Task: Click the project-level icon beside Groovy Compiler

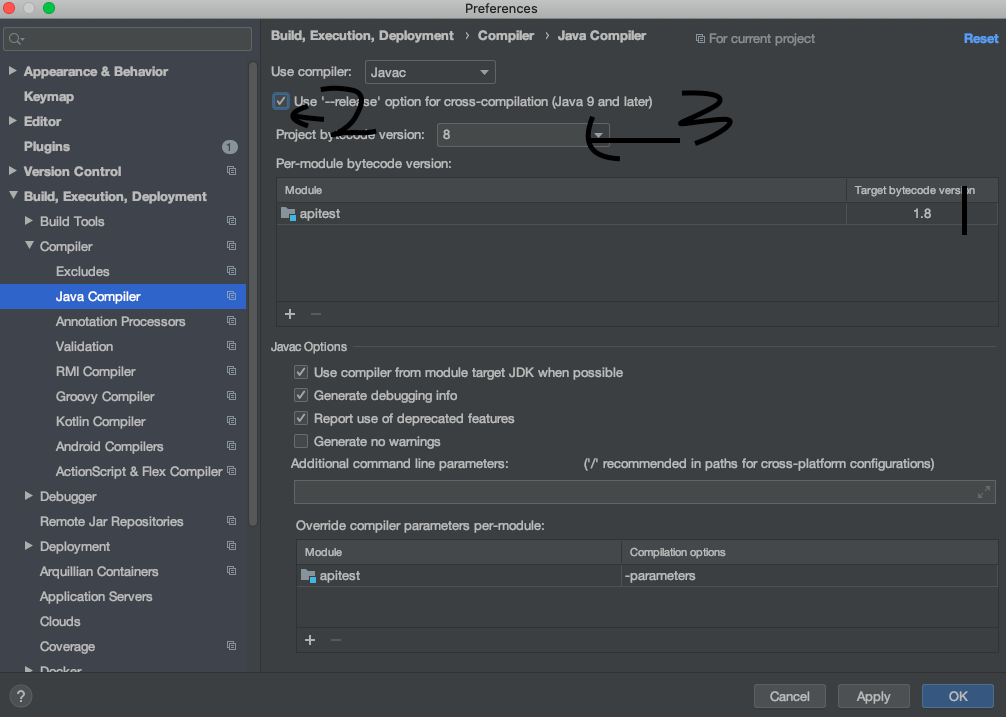Action: (x=232, y=396)
